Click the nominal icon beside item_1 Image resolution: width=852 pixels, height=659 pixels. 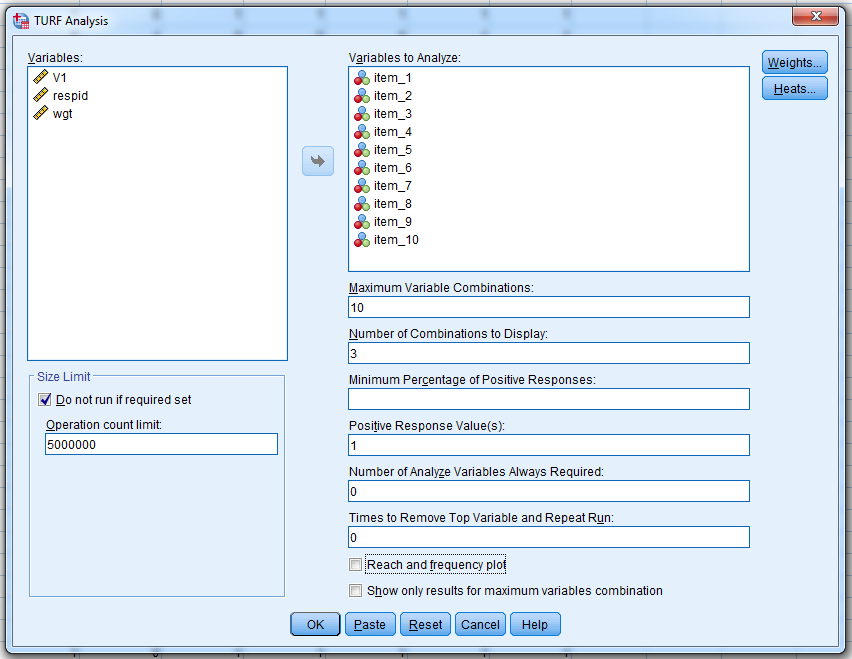361,77
